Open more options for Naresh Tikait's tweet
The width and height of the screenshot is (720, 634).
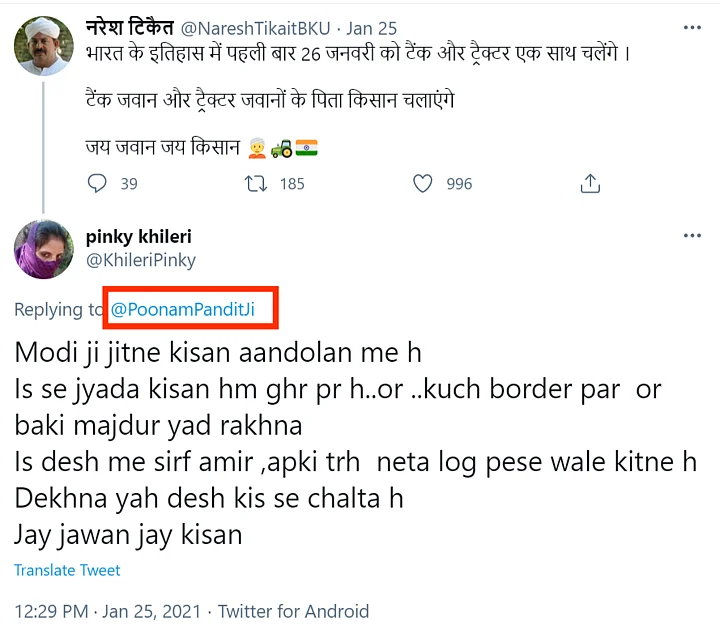[x=692, y=29]
